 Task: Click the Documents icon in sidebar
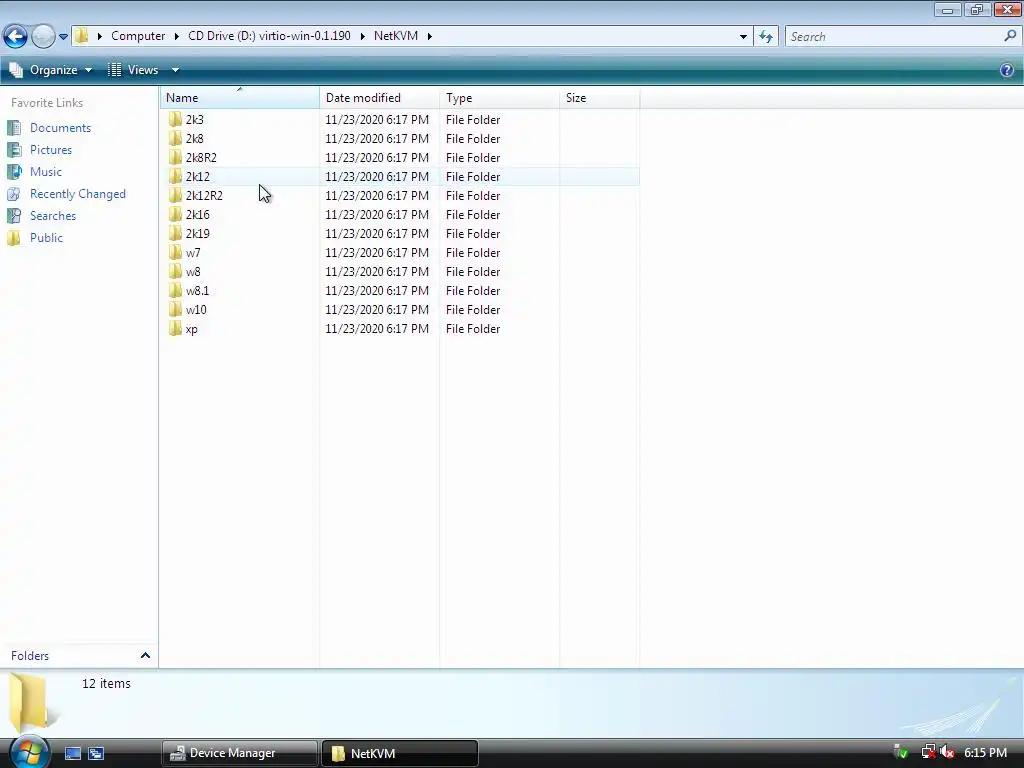(x=14, y=128)
